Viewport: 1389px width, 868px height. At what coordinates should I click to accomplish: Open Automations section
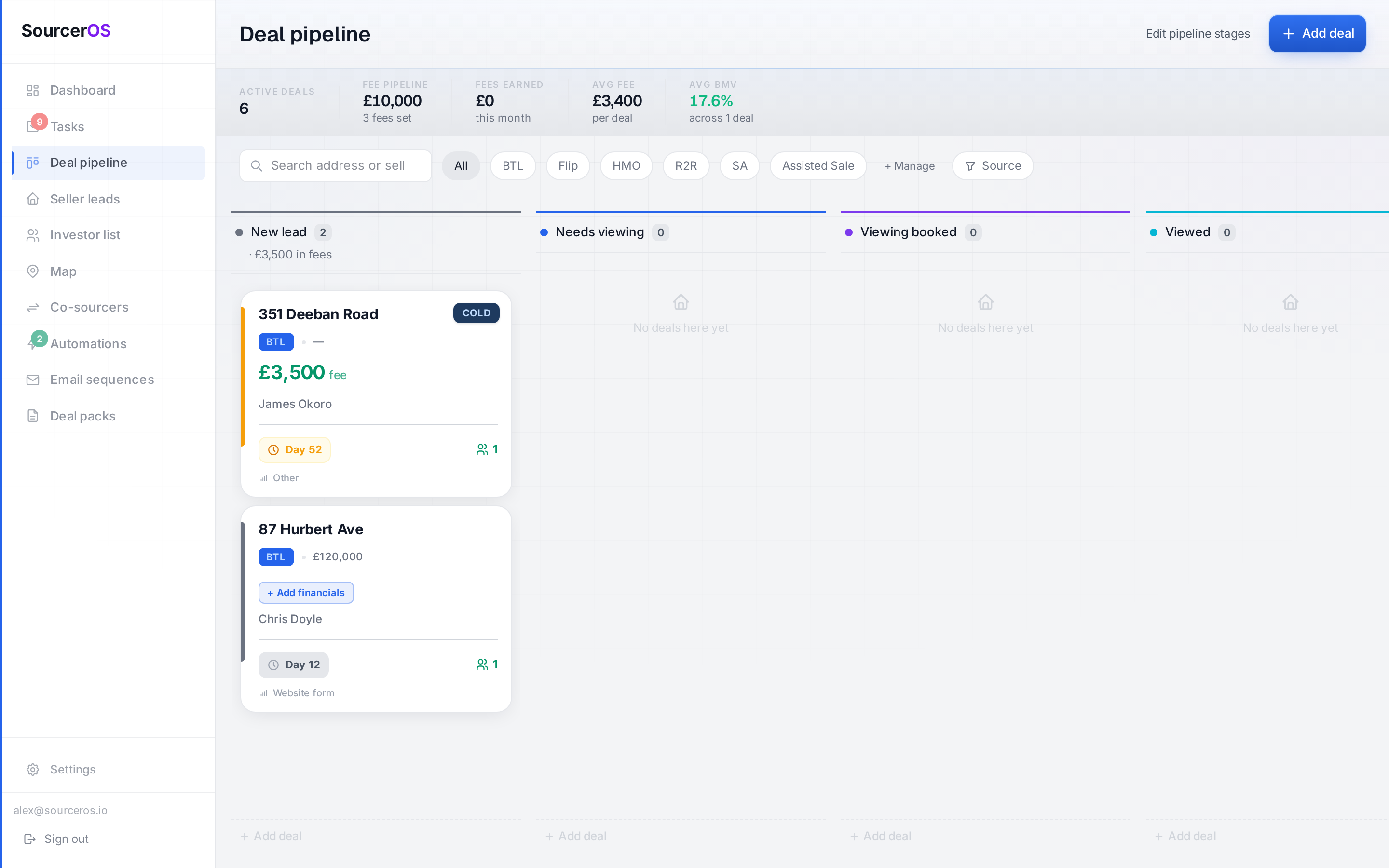point(108,343)
